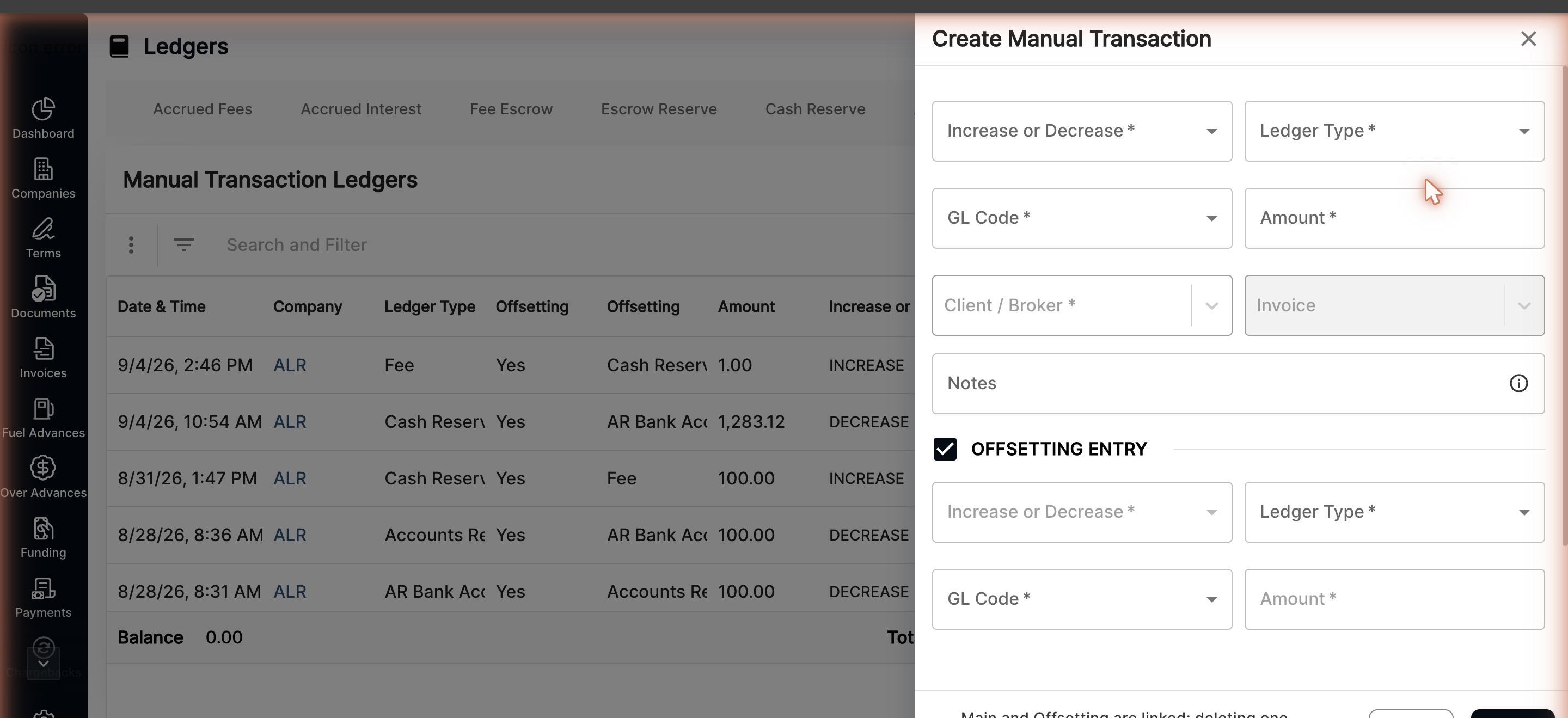The width and height of the screenshot is (1568, 718).
Task: Switch to the Escrow Reserve tab
Action: tap(659, 109)
